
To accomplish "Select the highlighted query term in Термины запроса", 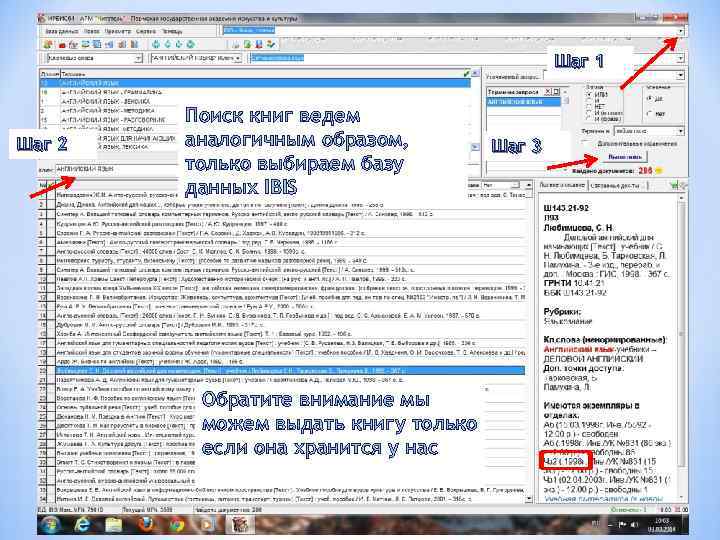I will 523,101.
